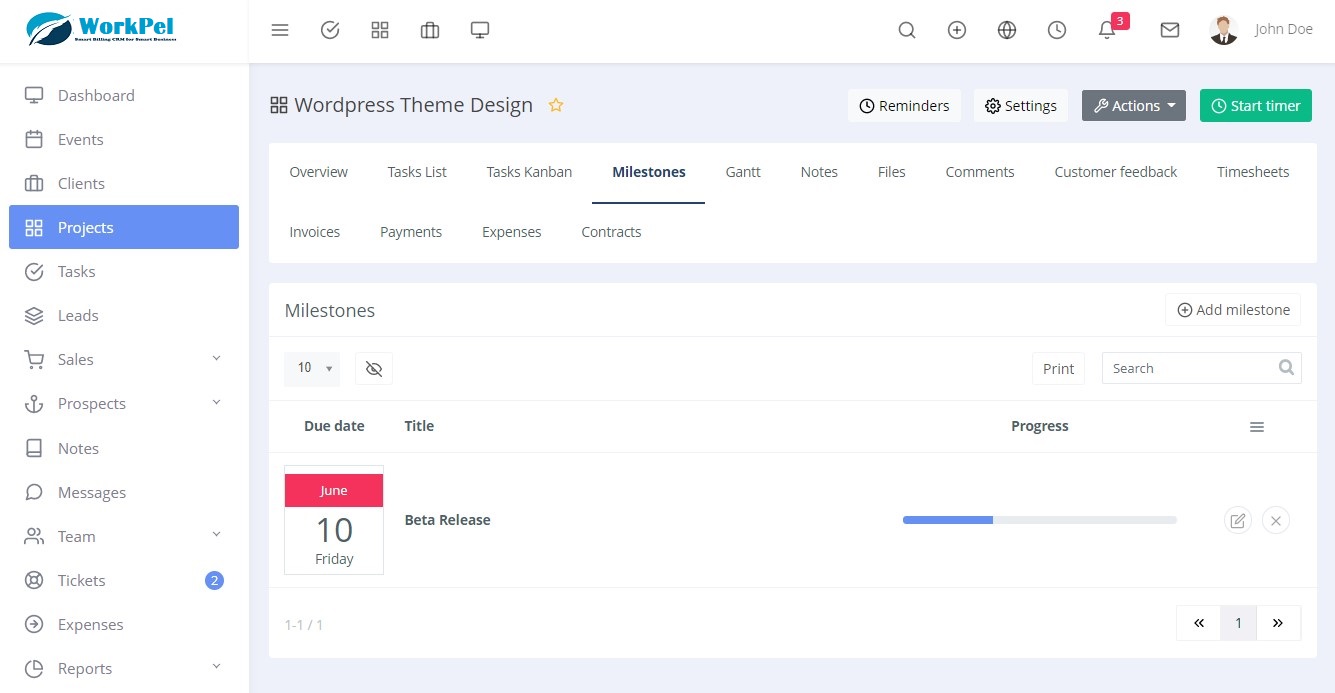Click the Start timer button
The height and width of the screenshot is (693, 1335).
click(x=1256, y=105)
